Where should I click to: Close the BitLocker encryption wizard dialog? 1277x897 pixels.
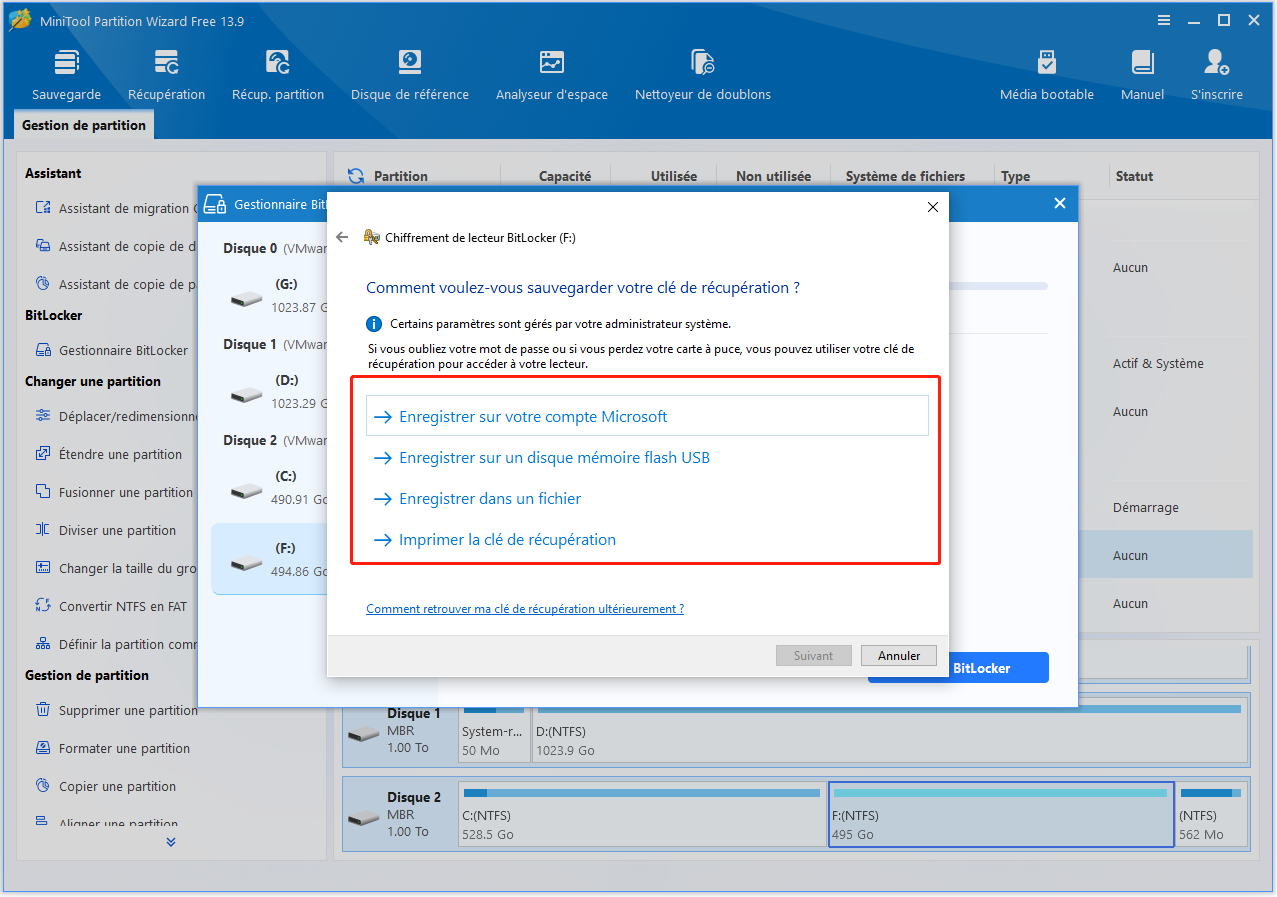tap(932, 207)
